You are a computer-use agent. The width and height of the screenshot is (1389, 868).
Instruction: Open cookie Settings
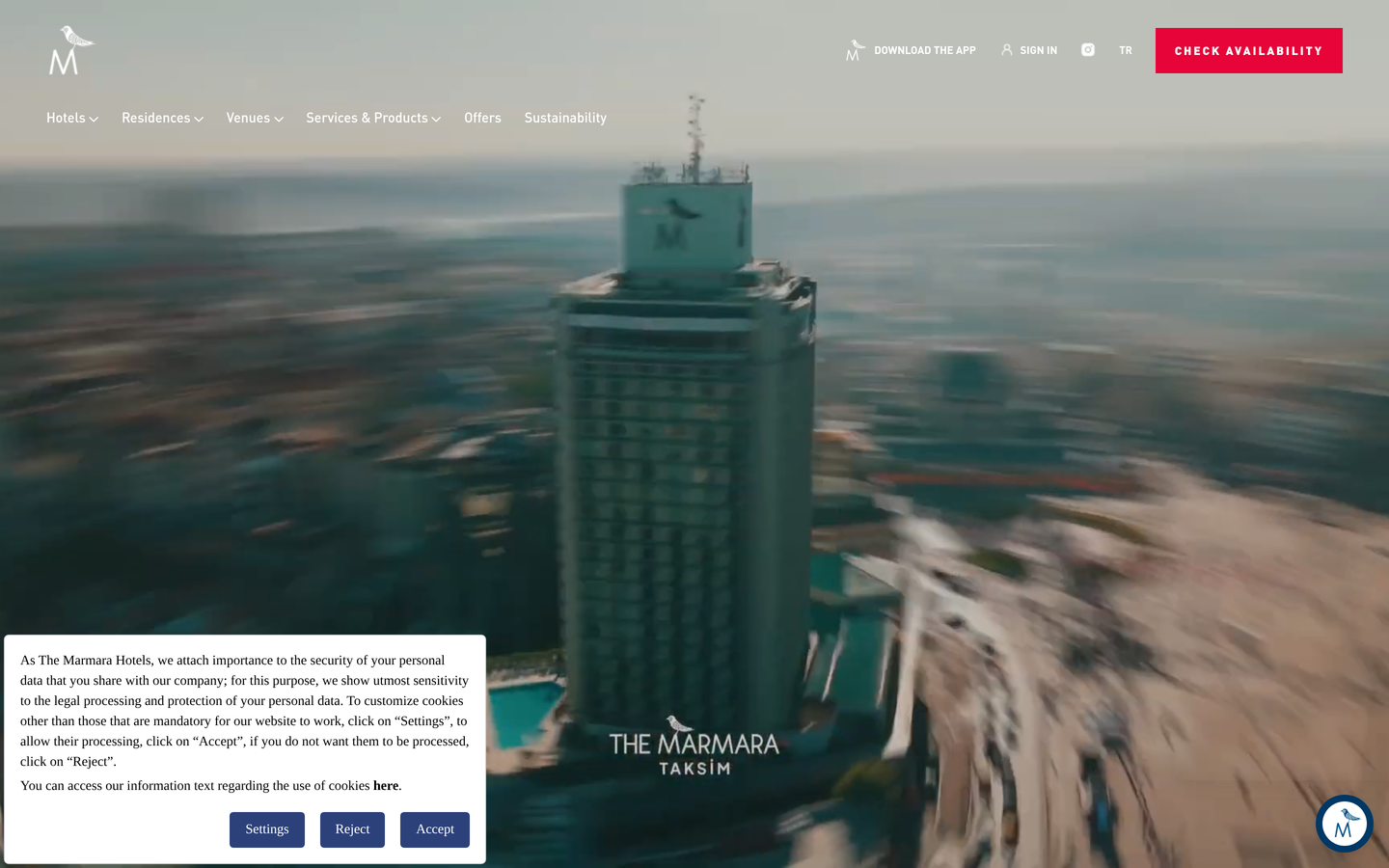267,829
